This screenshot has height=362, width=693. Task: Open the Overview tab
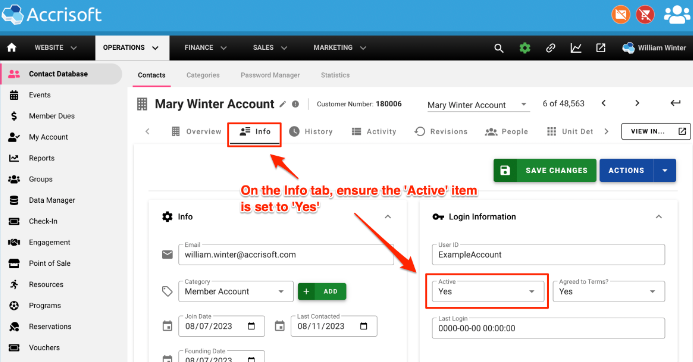[196, 131]
